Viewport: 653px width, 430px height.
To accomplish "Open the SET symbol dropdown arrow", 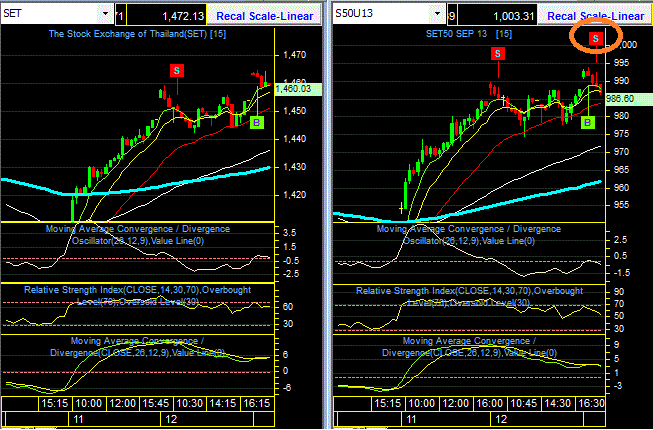I will (105, 13).
